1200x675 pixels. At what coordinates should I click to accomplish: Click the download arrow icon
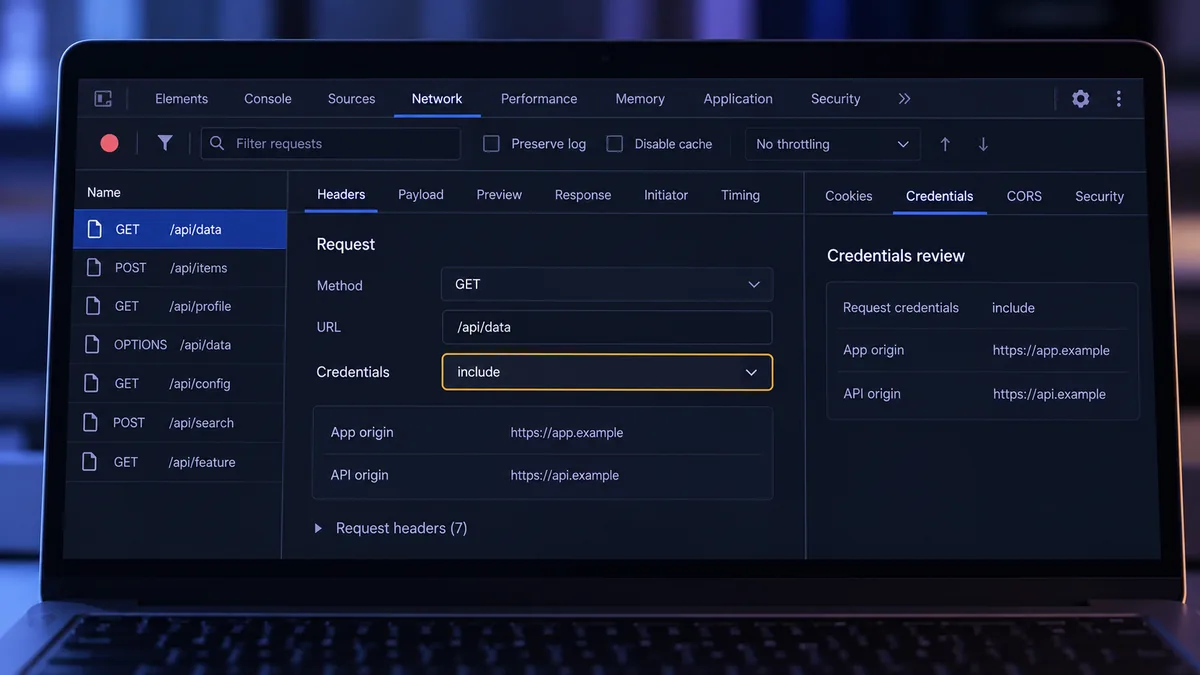tap(983, 144)
